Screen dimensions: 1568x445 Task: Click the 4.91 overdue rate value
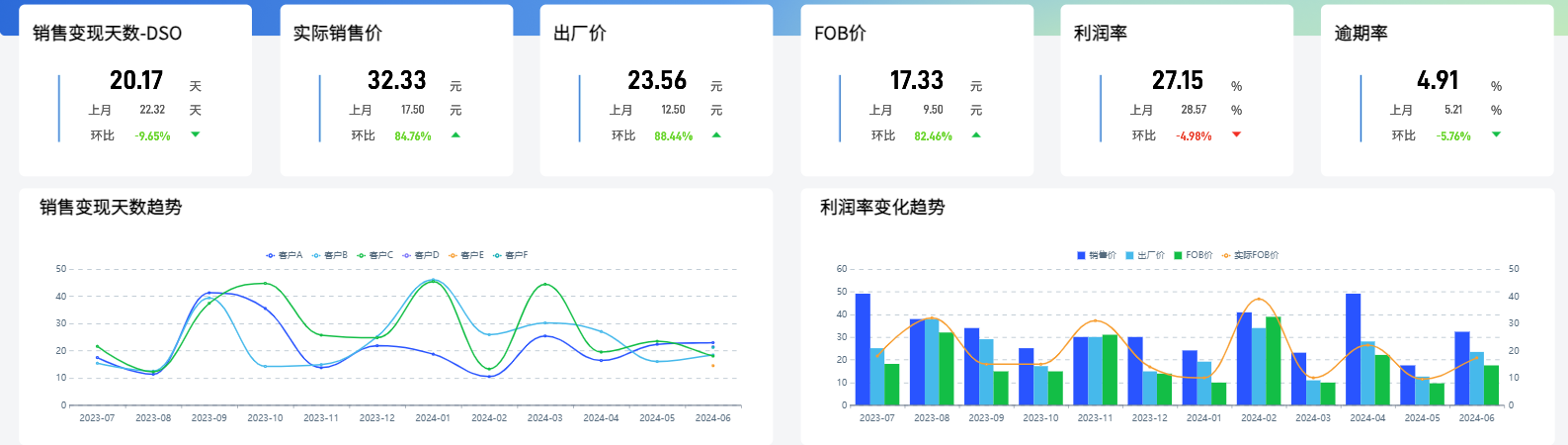pos(1438,80)
